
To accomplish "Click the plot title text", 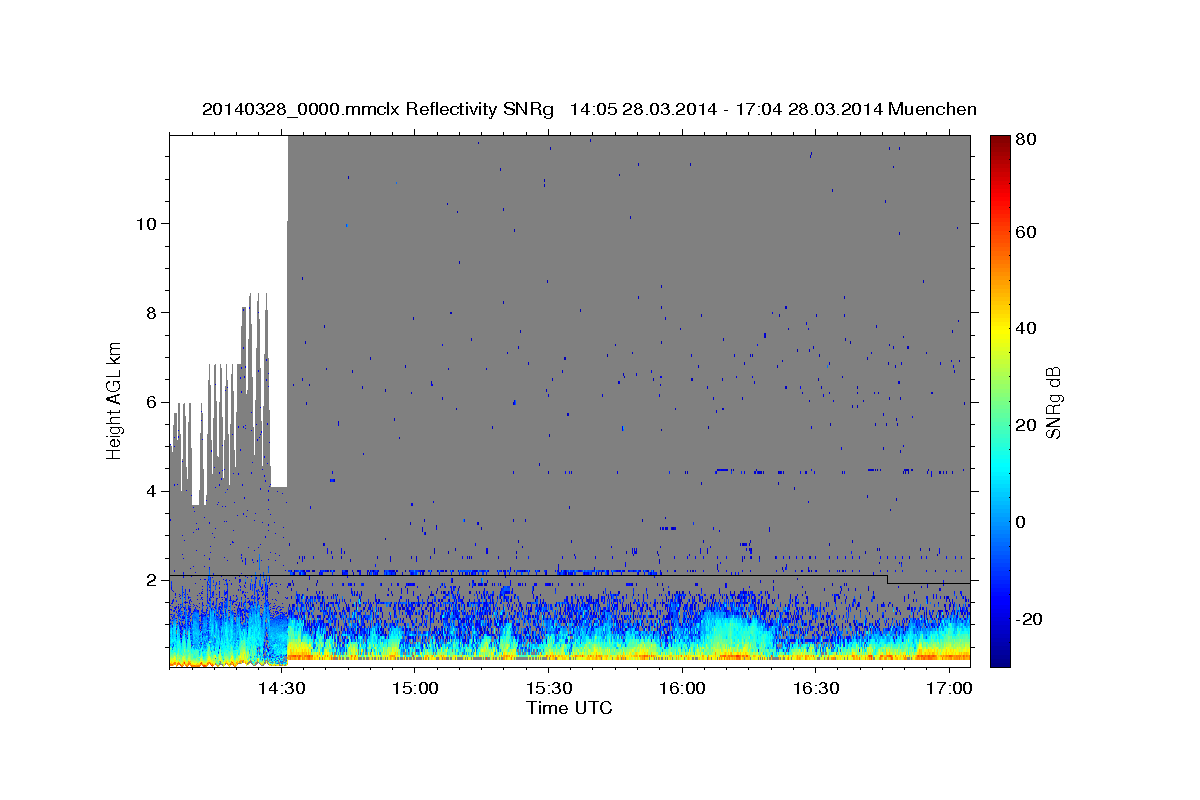I will [x=589, y=110].
